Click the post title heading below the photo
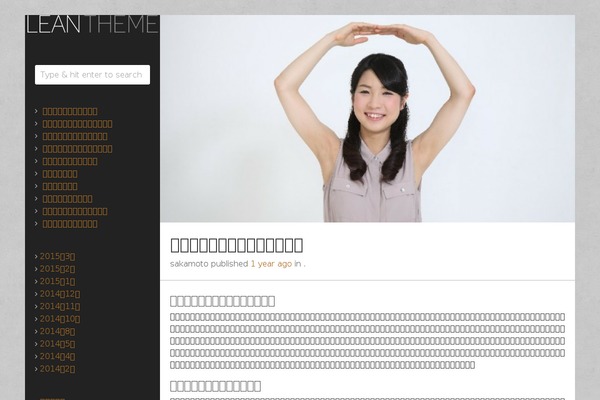This screenshot has width=600, height=400. point(236,245)
